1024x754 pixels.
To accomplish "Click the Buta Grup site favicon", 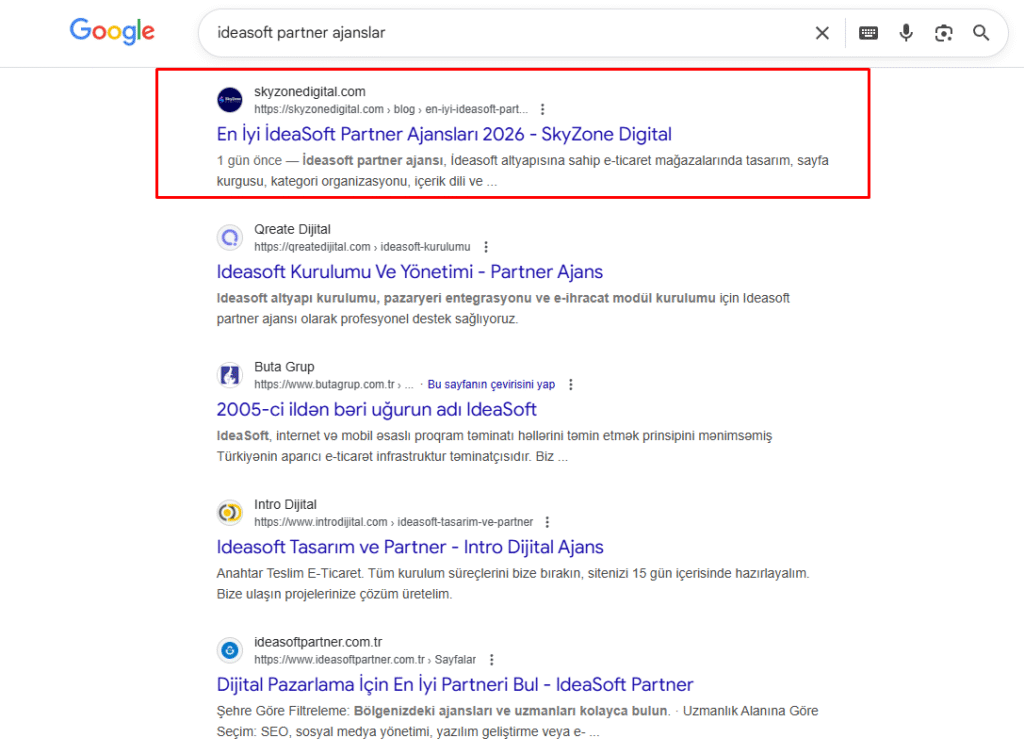I will coord(230,375).
